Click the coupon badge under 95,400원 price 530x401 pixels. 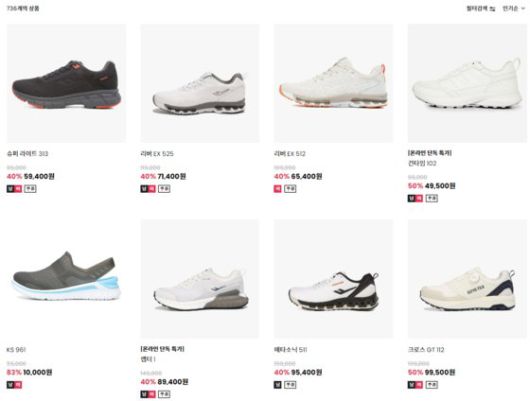click(290, 385)
